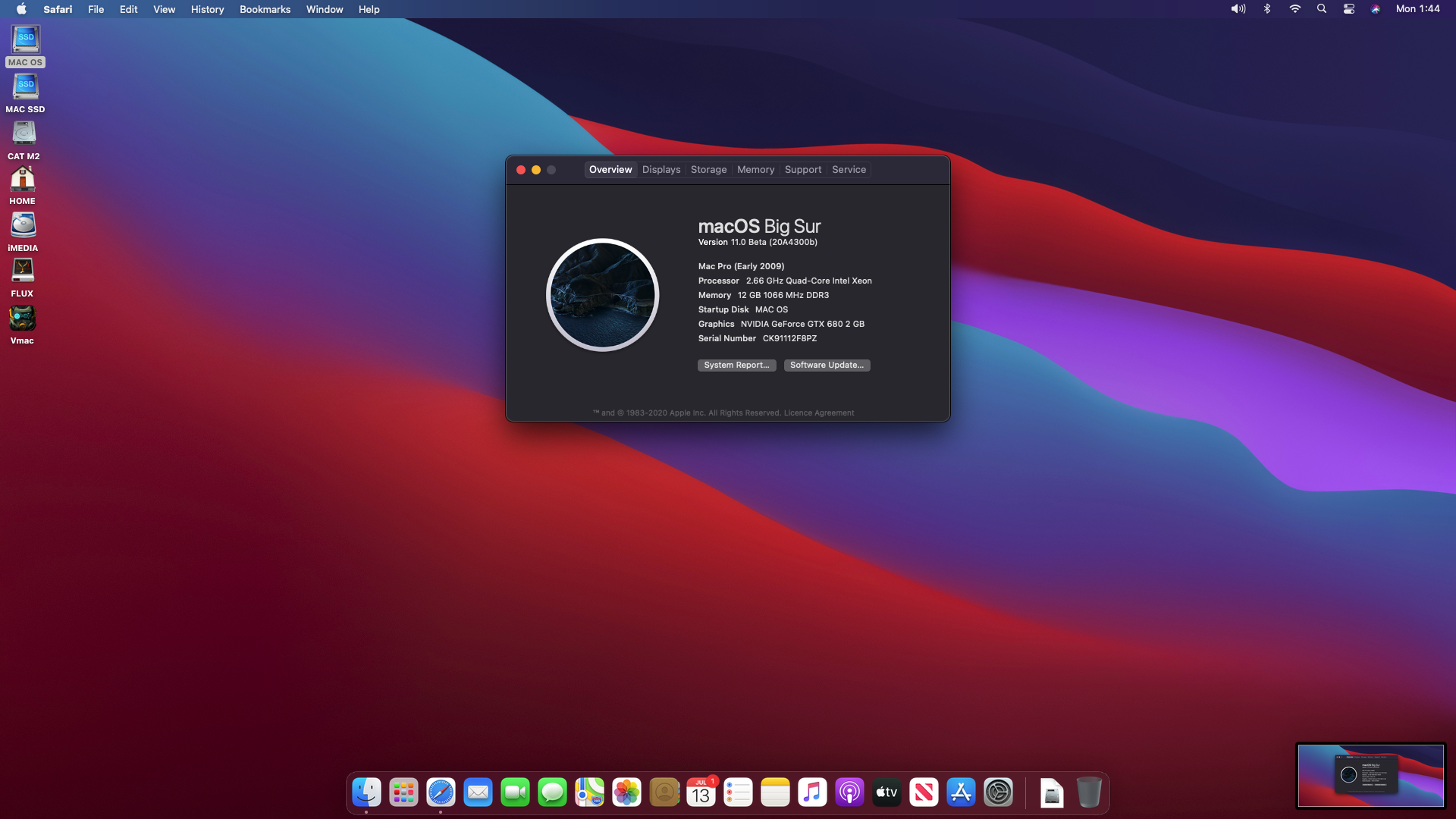Open the File menu

[96, 9]
